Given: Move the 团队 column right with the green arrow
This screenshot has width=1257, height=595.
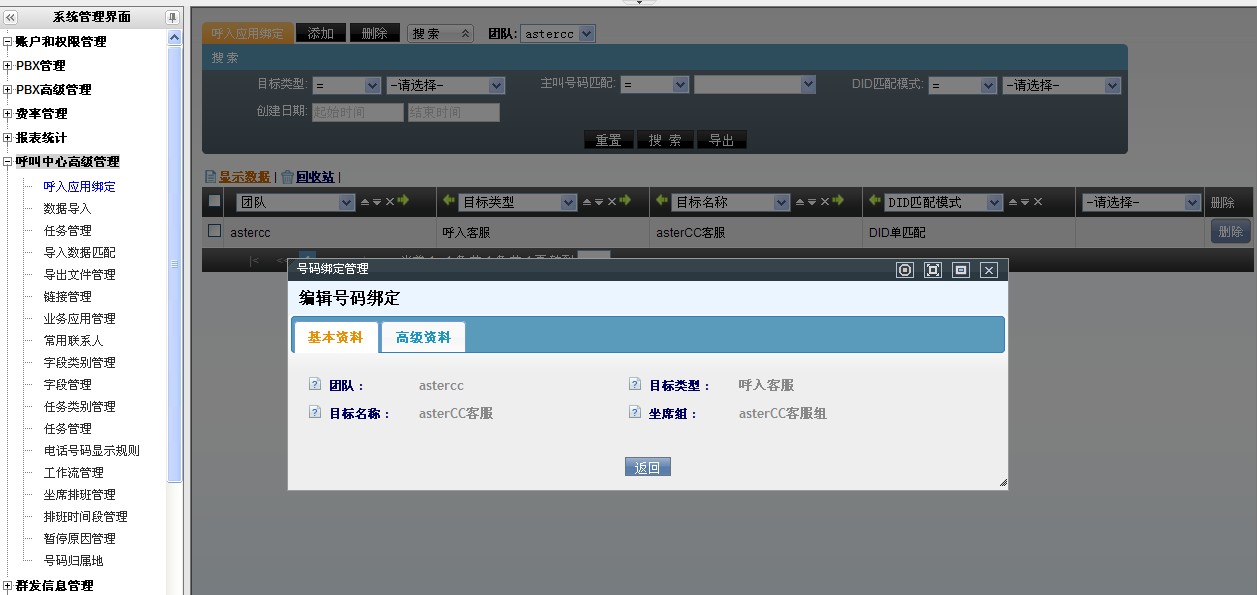Looking at the screenshot, I should click(x=403, y=202).
